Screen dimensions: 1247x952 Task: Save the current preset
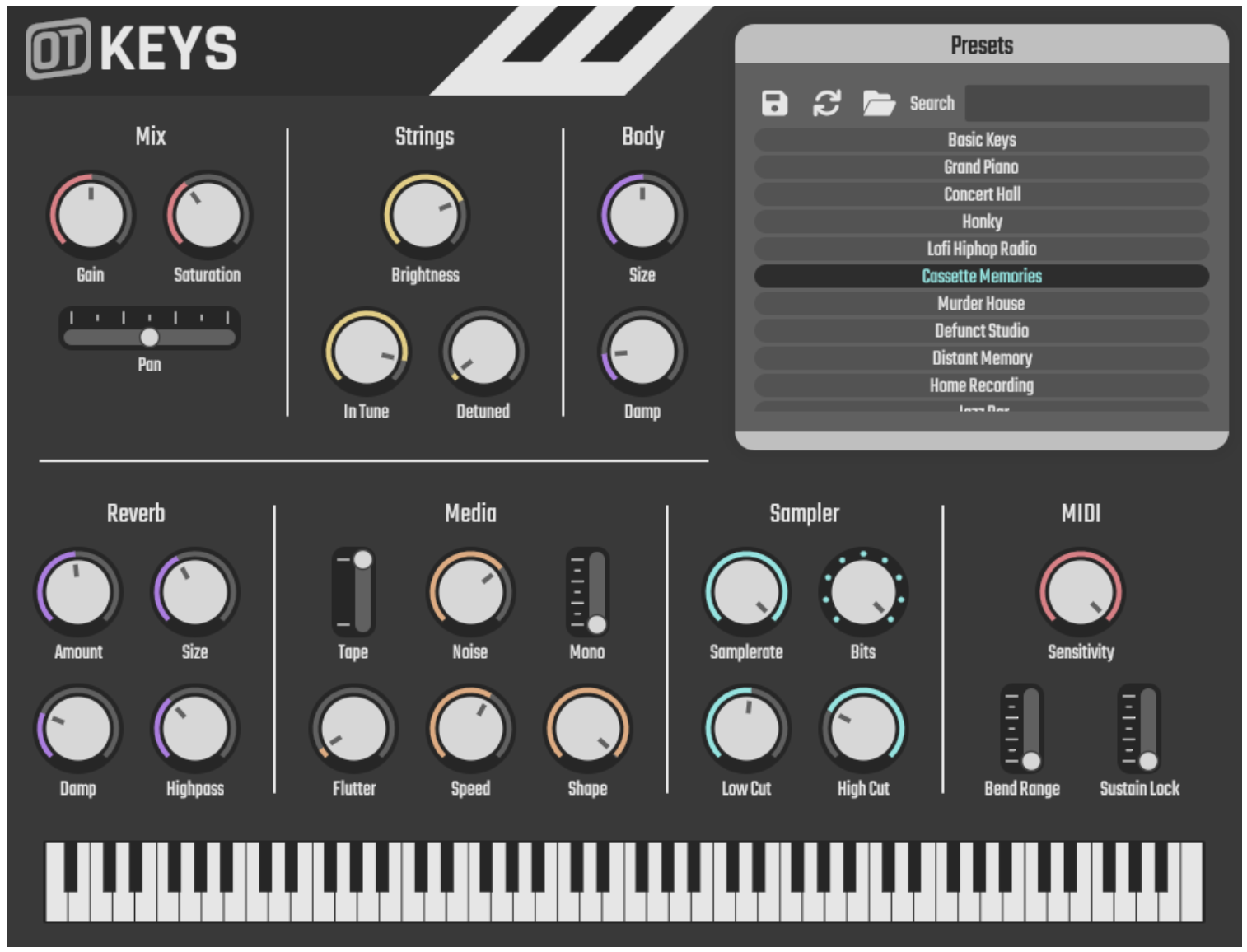(775, 102)
